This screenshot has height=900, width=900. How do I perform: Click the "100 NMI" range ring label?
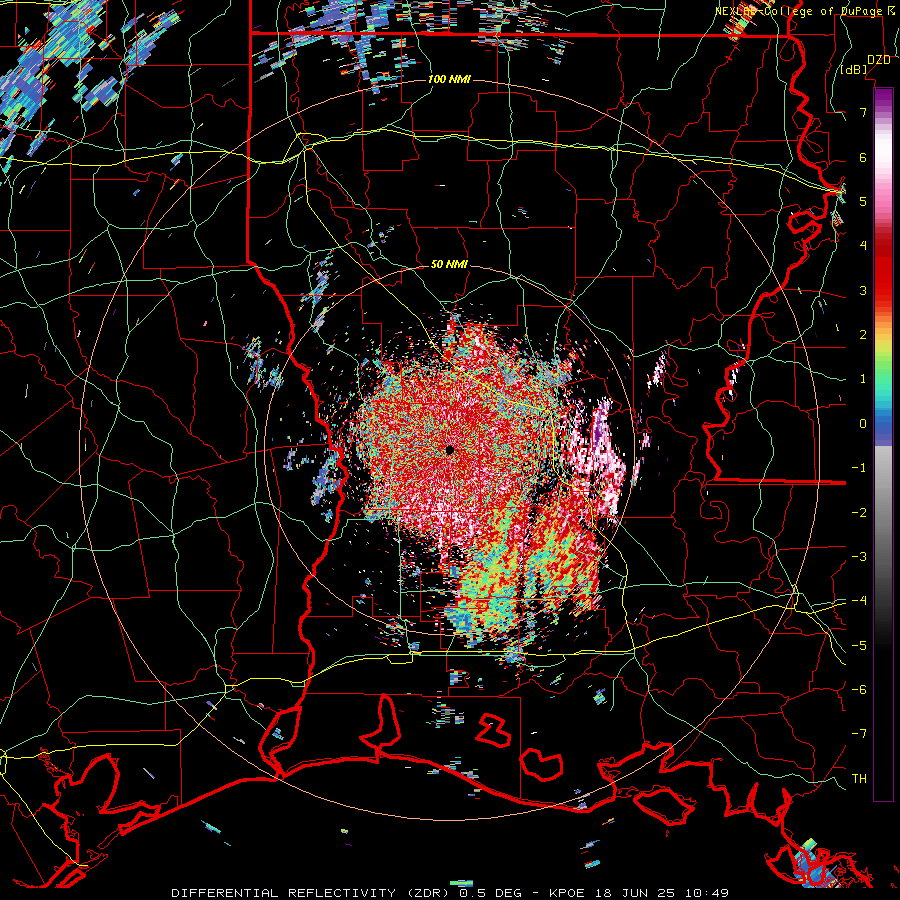449,79
